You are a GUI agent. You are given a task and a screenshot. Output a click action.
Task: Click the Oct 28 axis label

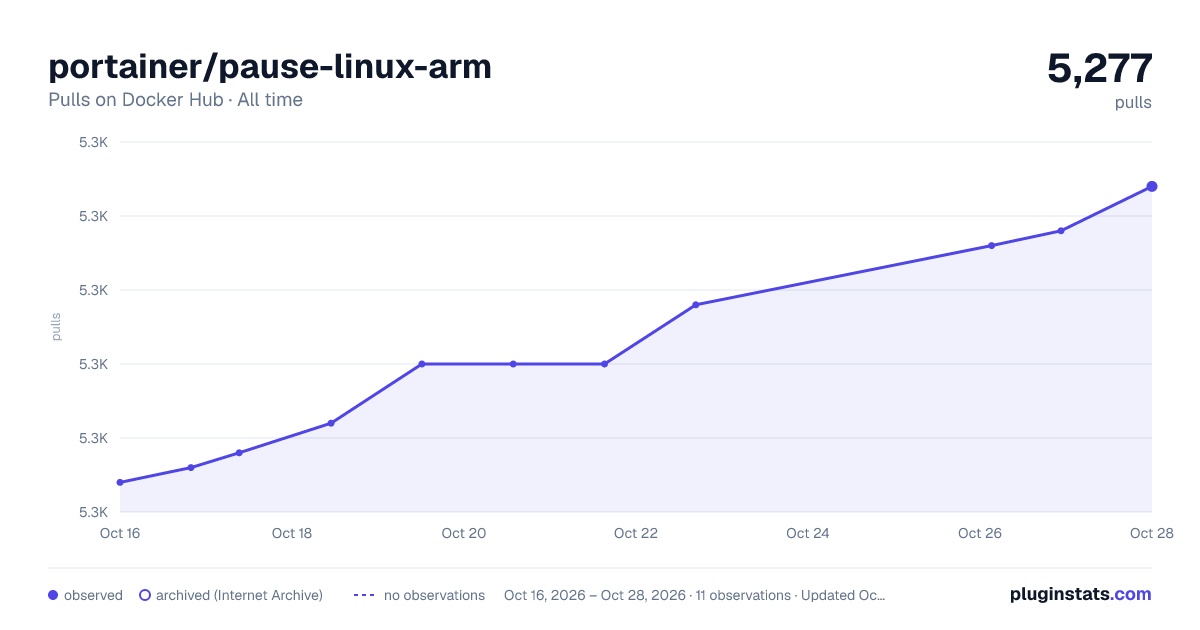(1151, 533)
